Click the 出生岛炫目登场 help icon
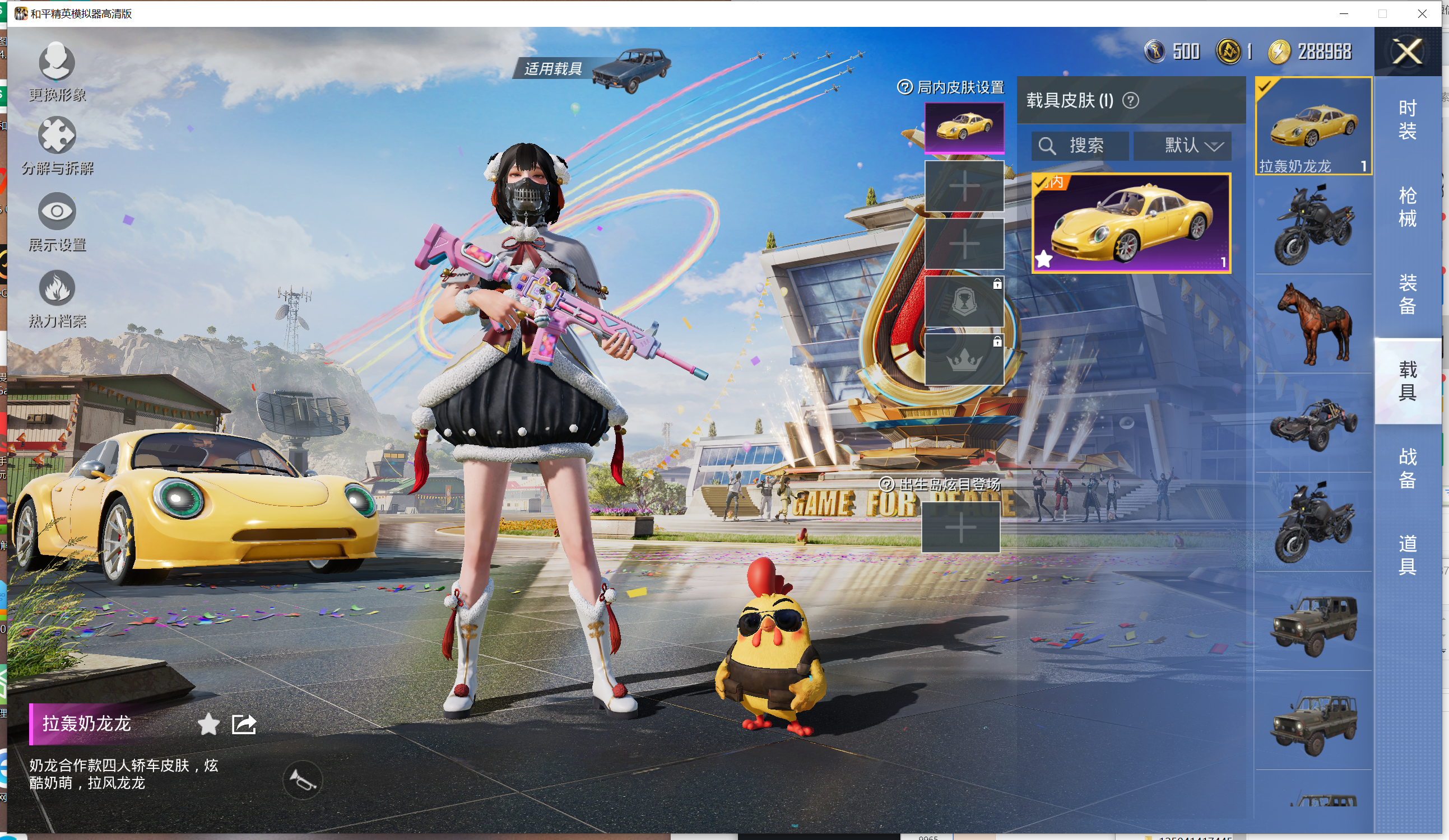 [886, 484]
